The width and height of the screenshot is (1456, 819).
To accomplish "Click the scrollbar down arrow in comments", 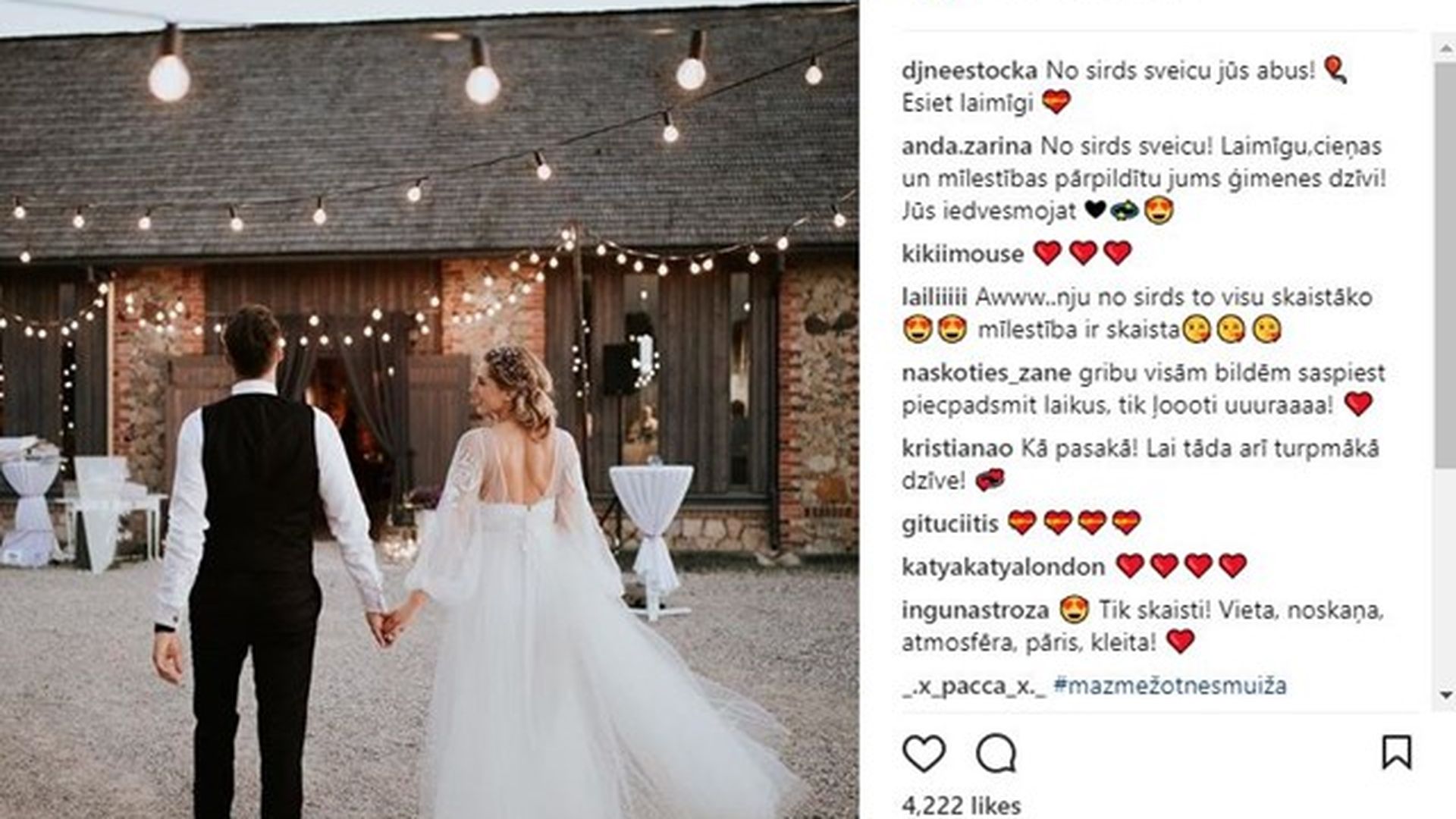I will (x=1445, y=694).
